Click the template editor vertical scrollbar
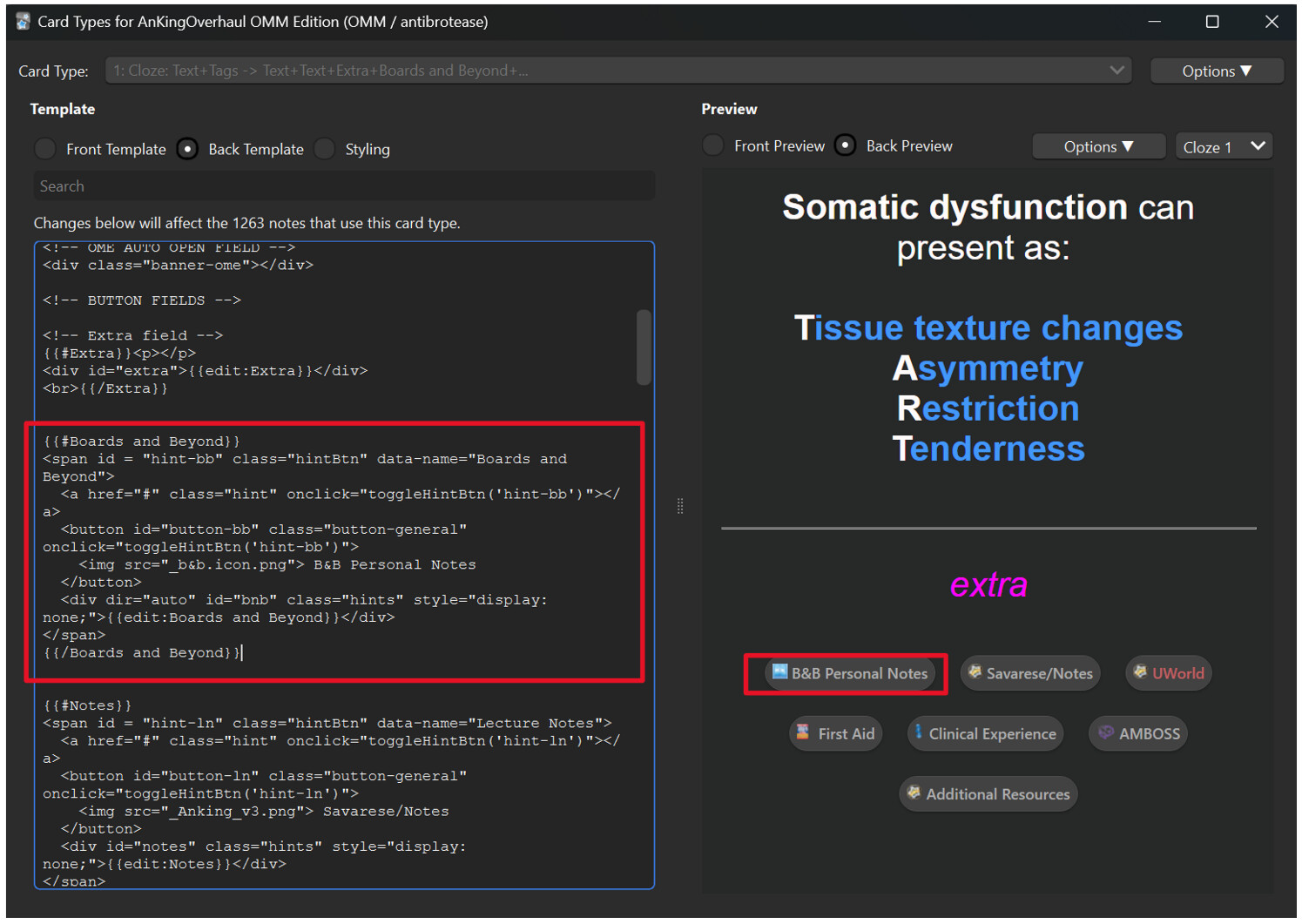 (644, 347)
